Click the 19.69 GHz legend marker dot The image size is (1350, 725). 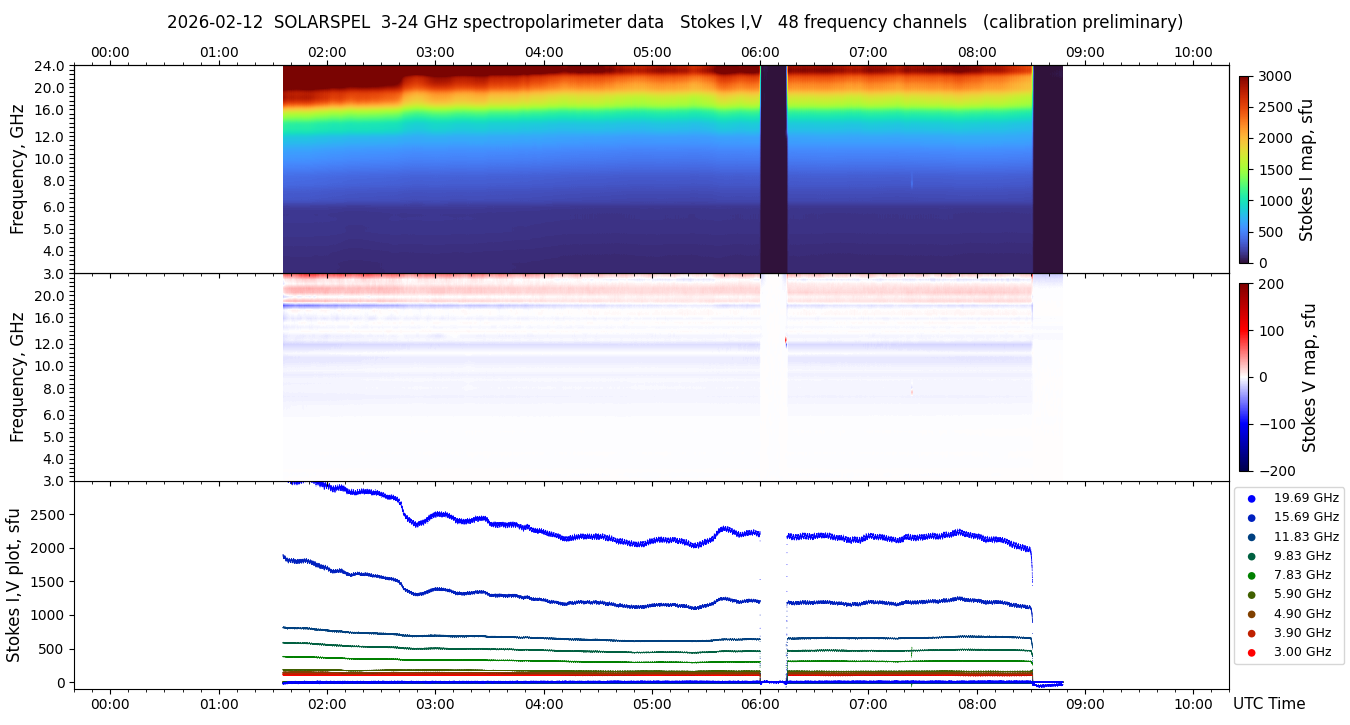click(x=1251, y=498)
